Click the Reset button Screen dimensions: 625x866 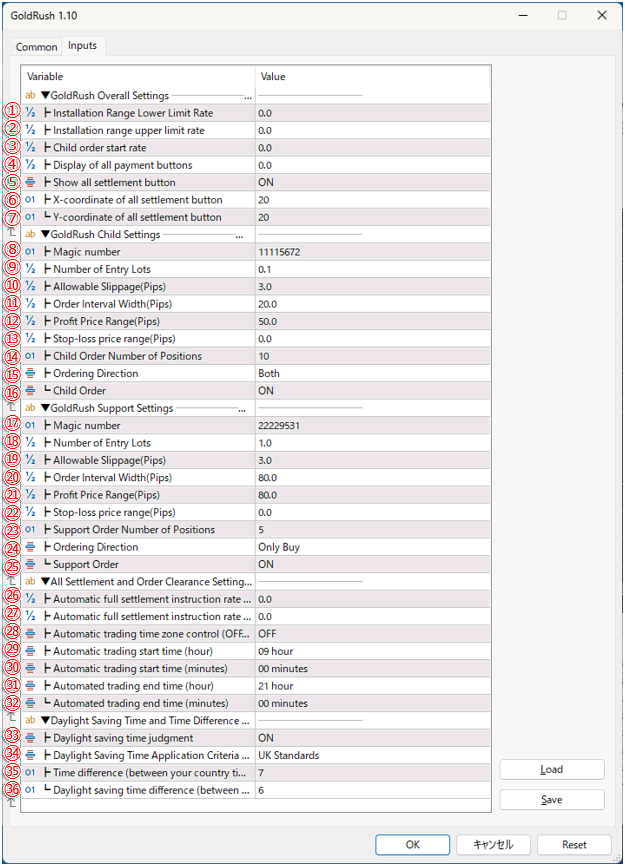[x=574, y=844]
